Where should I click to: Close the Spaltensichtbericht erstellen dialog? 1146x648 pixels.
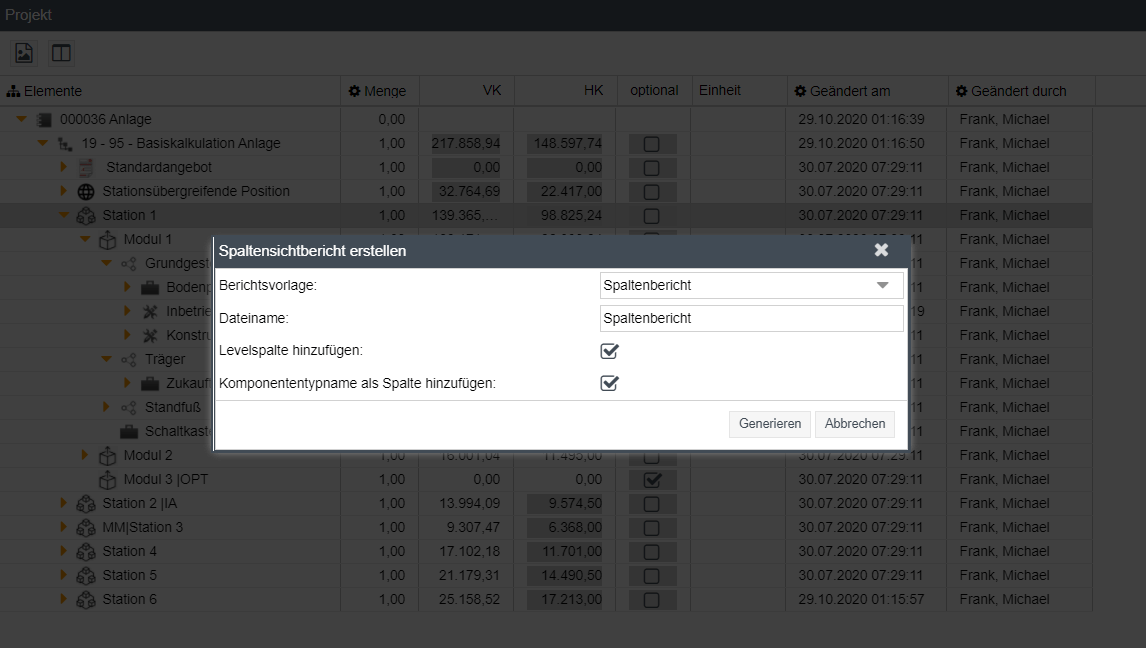coord(881,250)
